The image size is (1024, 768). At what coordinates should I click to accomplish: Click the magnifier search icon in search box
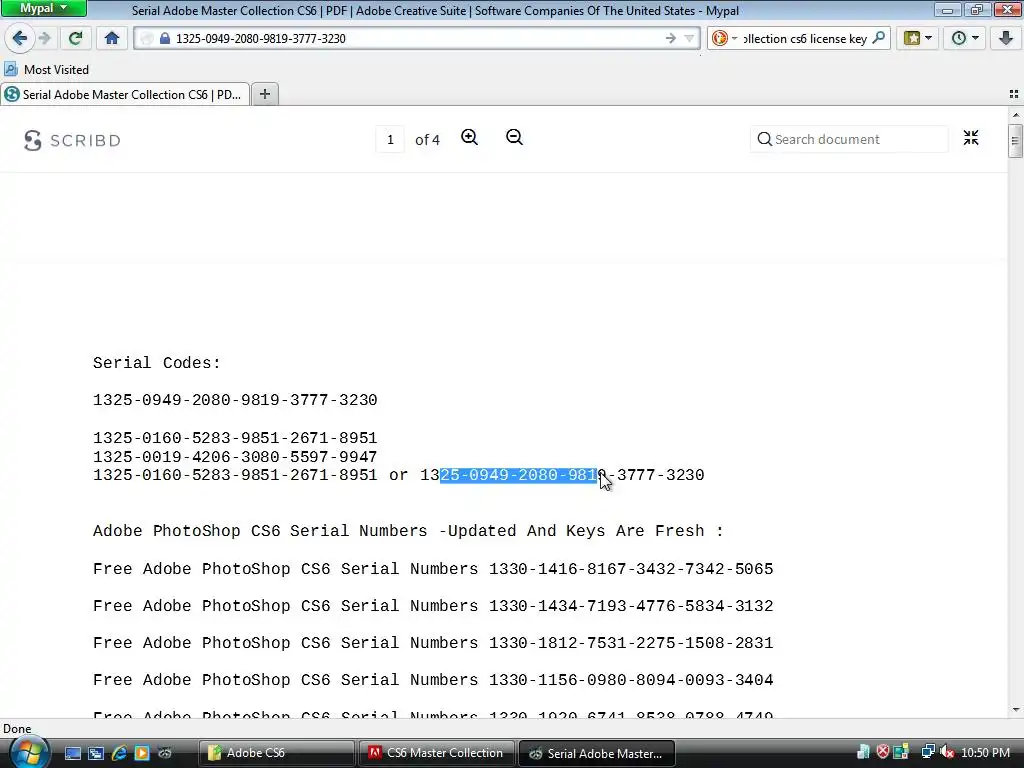point(879,38)
